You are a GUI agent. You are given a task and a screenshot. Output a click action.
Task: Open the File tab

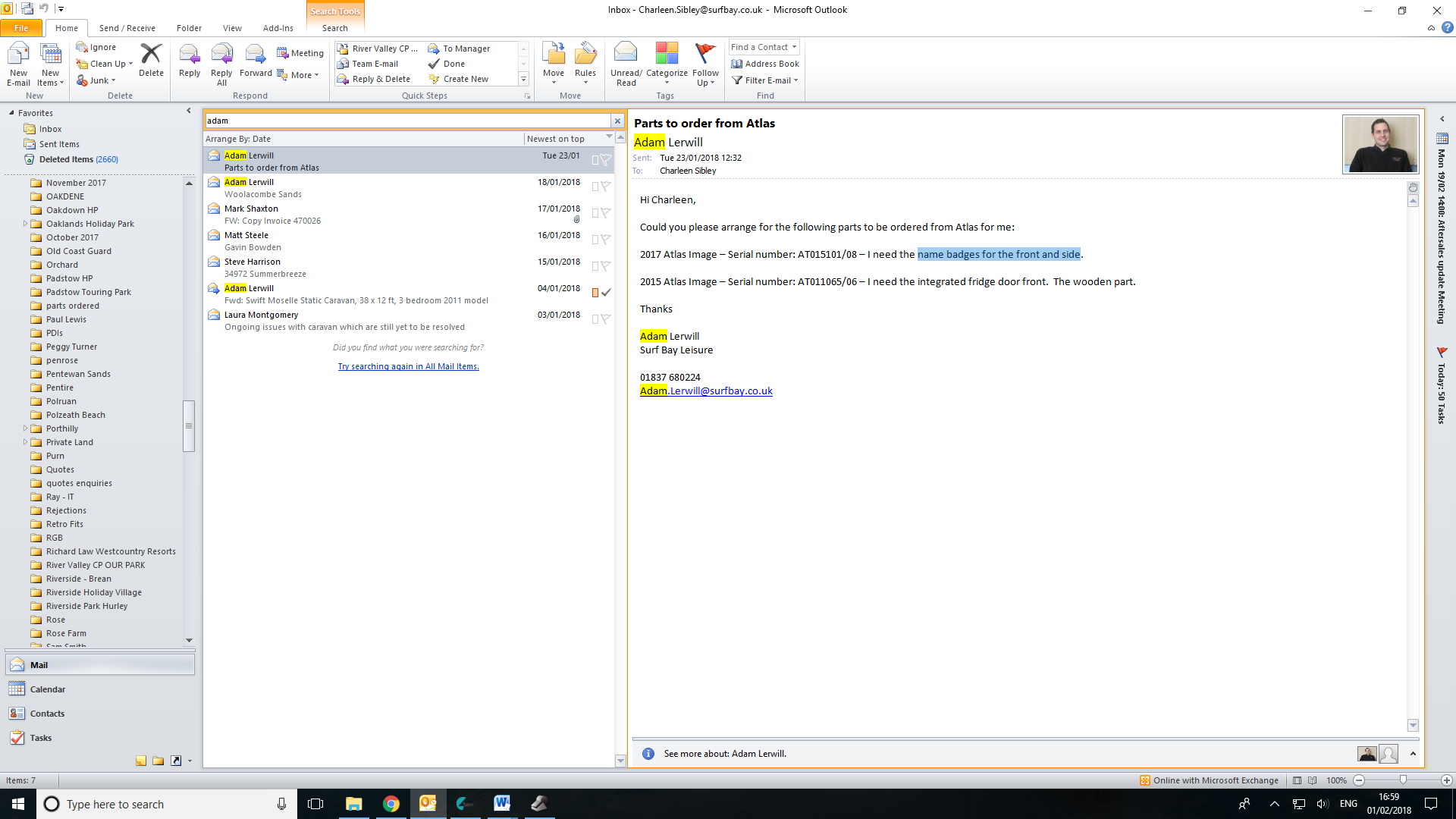pyautogui.click(x=21, y=28)
